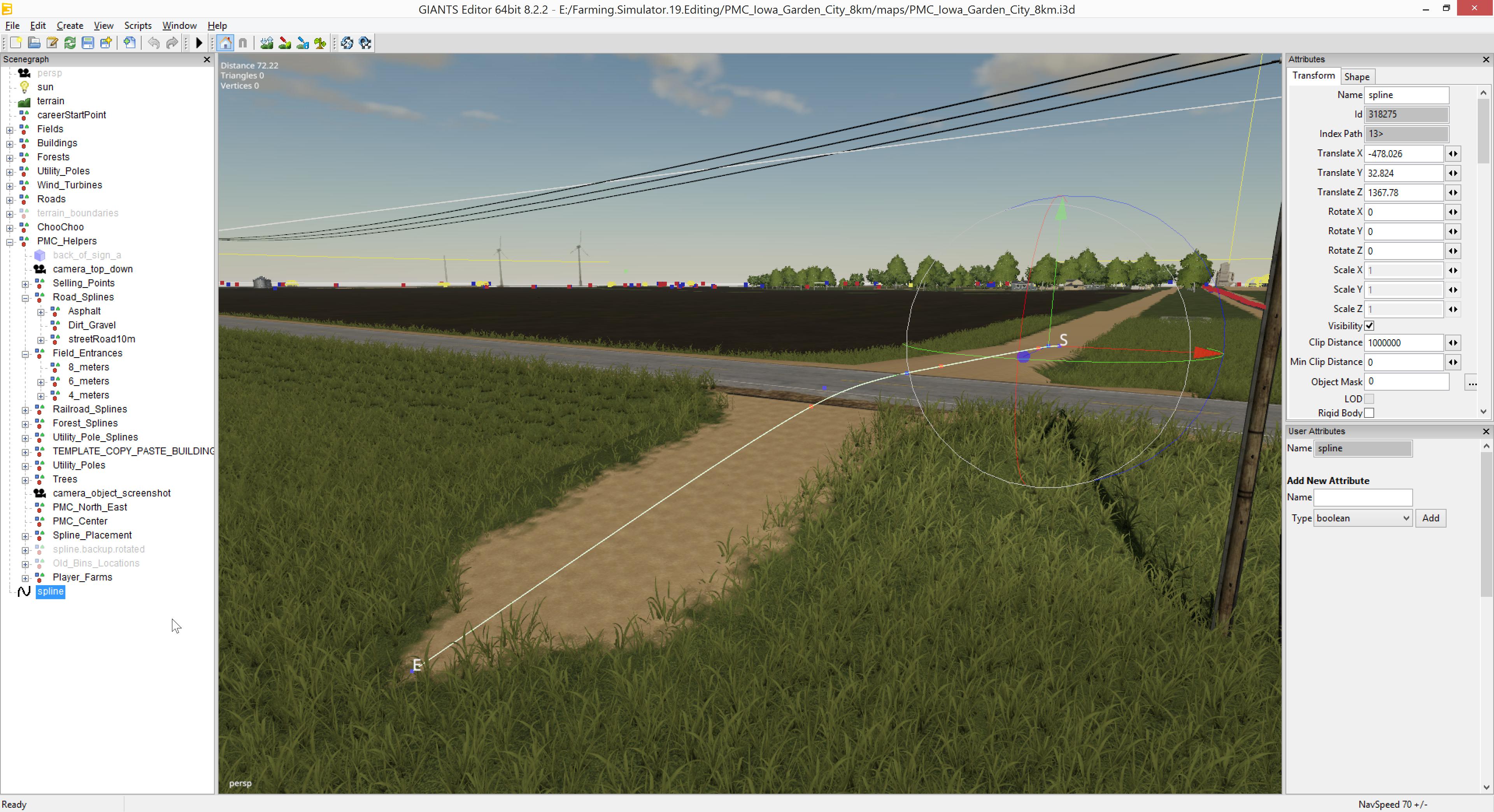1494x812 pixels.
Task: Click the Translate X stepper arrows
Action: click(1453, 154)
